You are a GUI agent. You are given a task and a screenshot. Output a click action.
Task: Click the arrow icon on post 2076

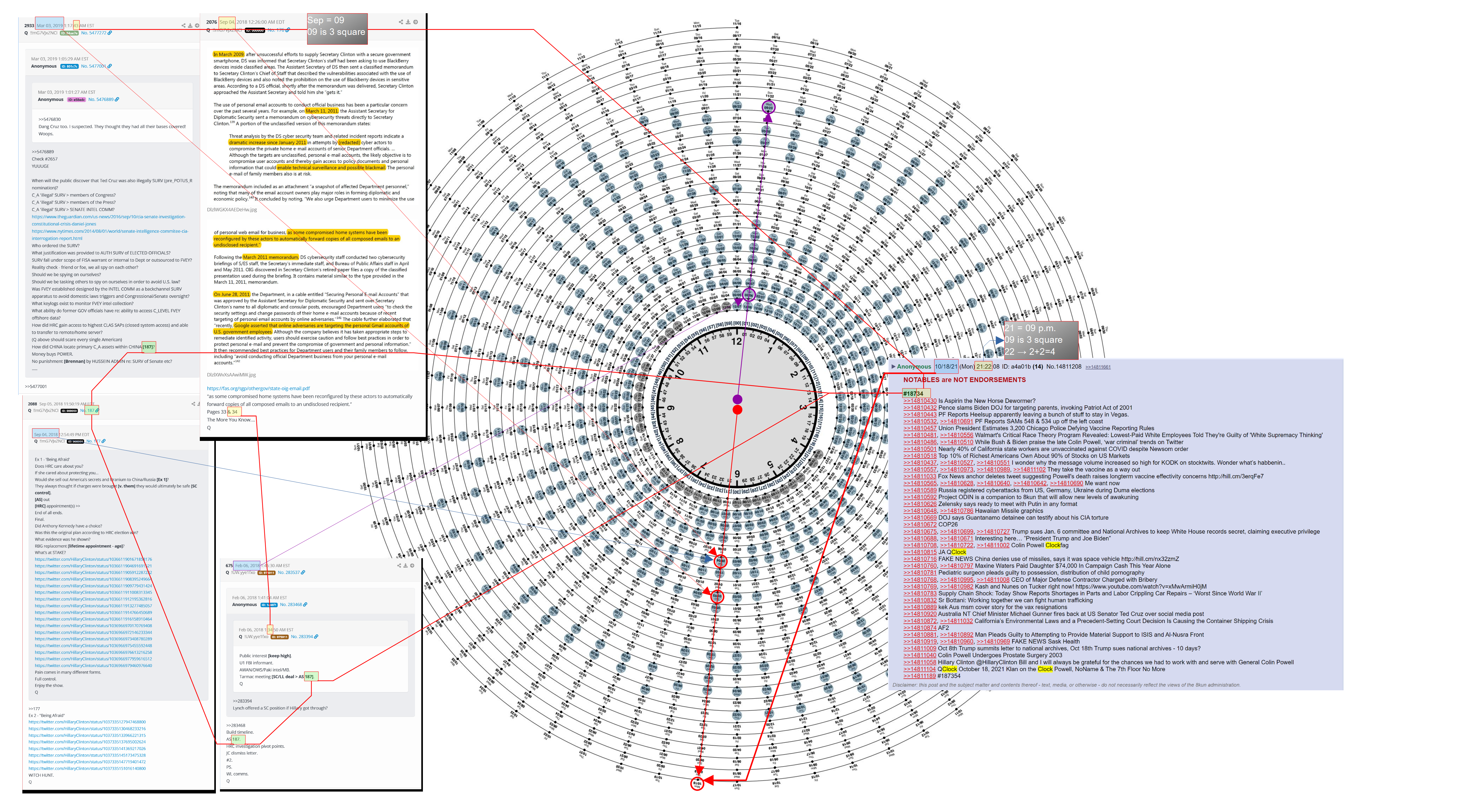[416, 22]
